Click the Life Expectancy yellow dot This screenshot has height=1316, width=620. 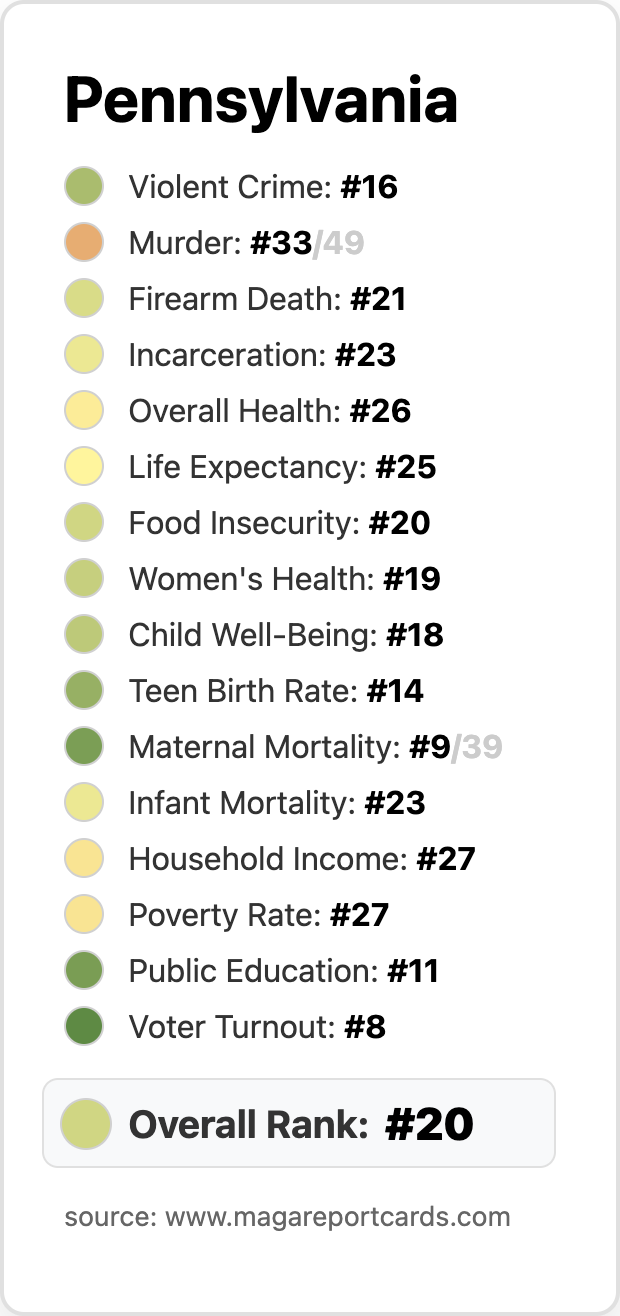coord(85,467)
